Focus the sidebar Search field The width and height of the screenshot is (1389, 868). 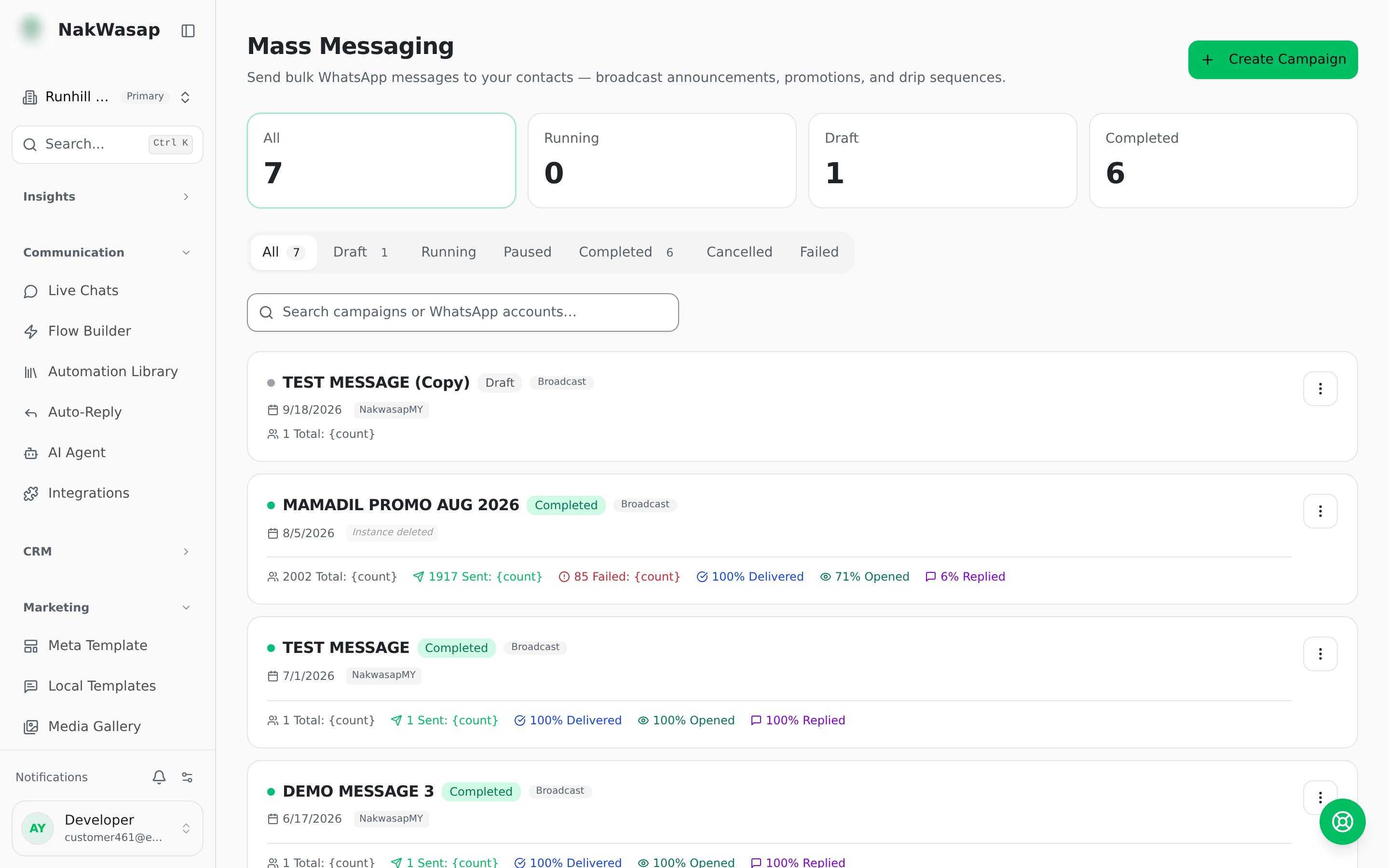pyautogui.click(x=108, y=145)
